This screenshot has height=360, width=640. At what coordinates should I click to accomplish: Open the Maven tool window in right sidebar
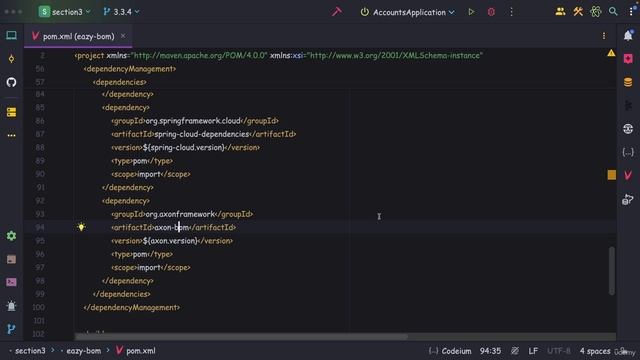628,176
